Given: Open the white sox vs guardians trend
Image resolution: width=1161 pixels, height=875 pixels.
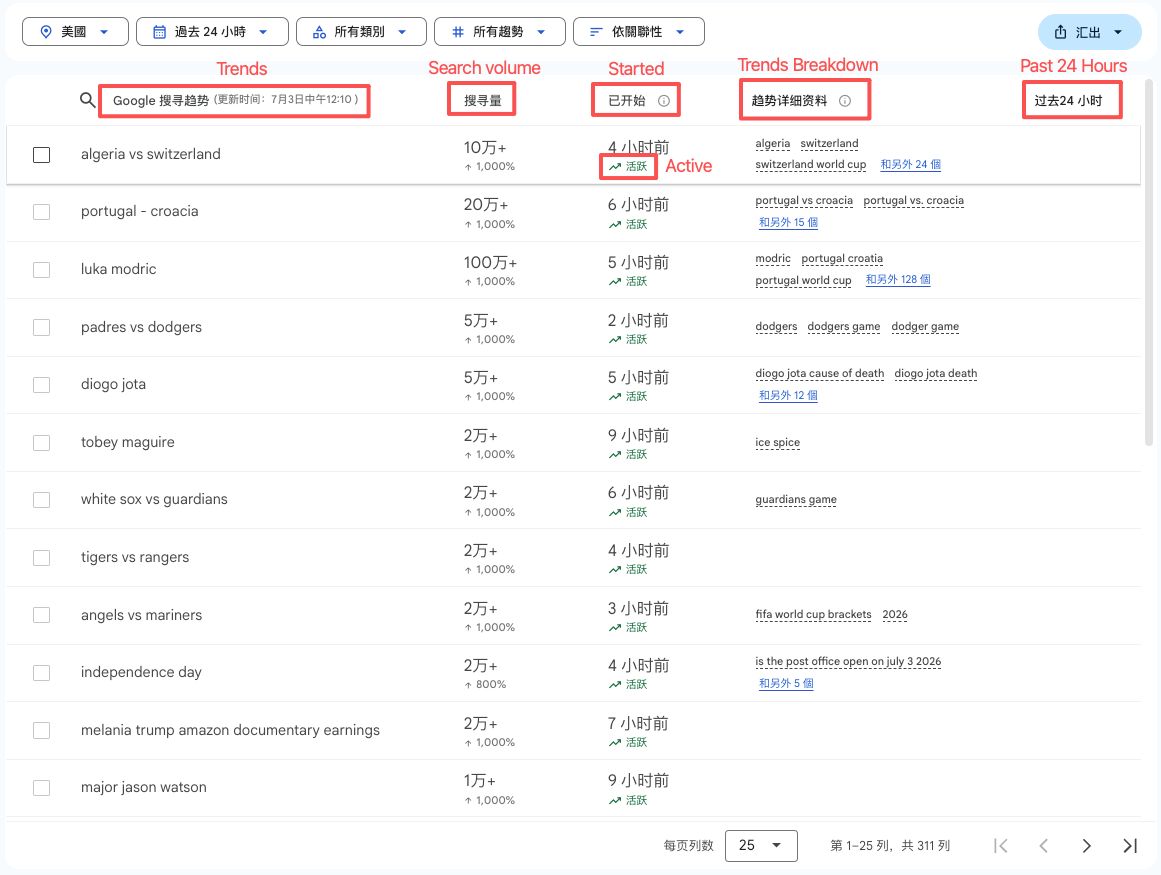Looking at the screenshot, I should (x=154, y=499).
